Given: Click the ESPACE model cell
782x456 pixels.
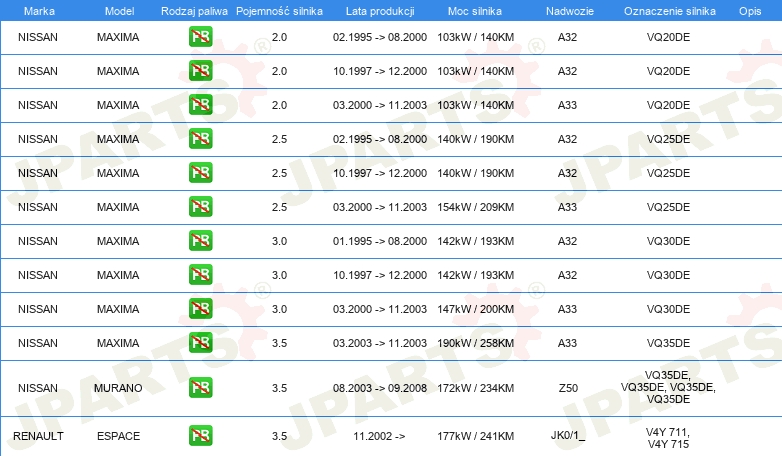Looking at the screenshot, I should [x=118, y=436].
